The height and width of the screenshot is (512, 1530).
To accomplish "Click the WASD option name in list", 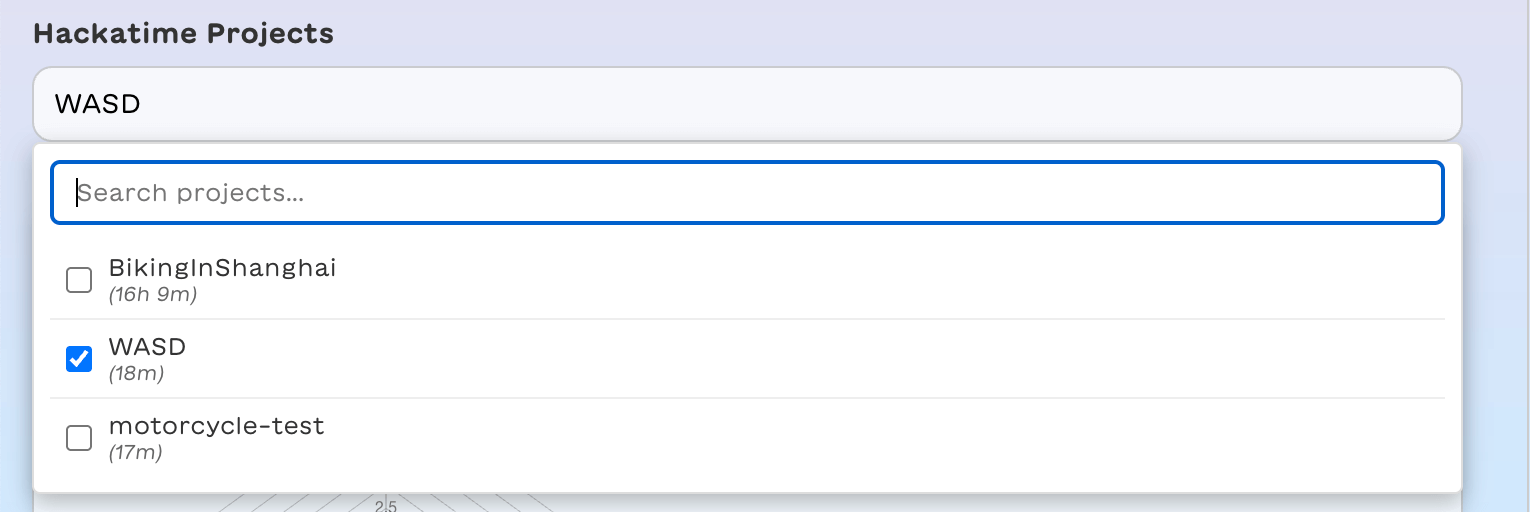I will click(x=147, y=347).
